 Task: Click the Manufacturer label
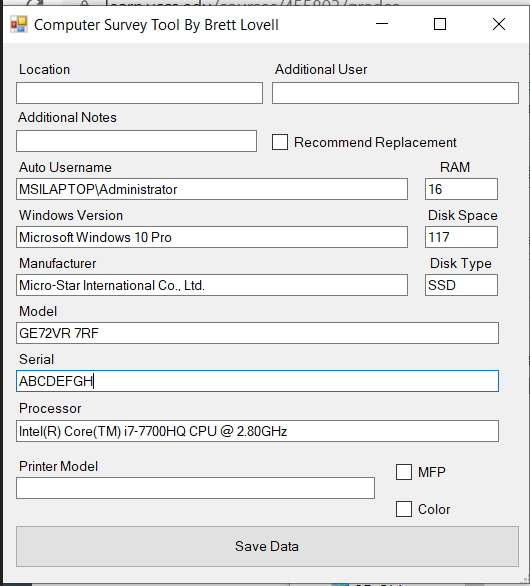58,263
